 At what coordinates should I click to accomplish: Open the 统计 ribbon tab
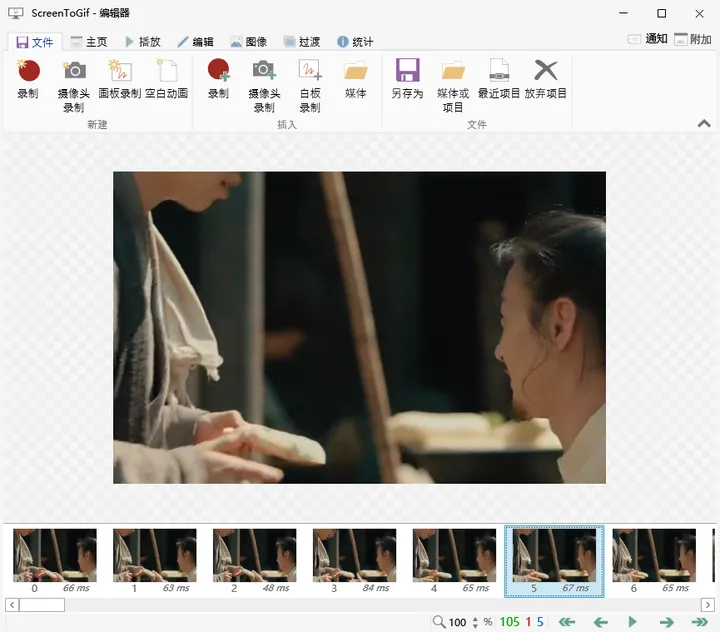[355, 42]
